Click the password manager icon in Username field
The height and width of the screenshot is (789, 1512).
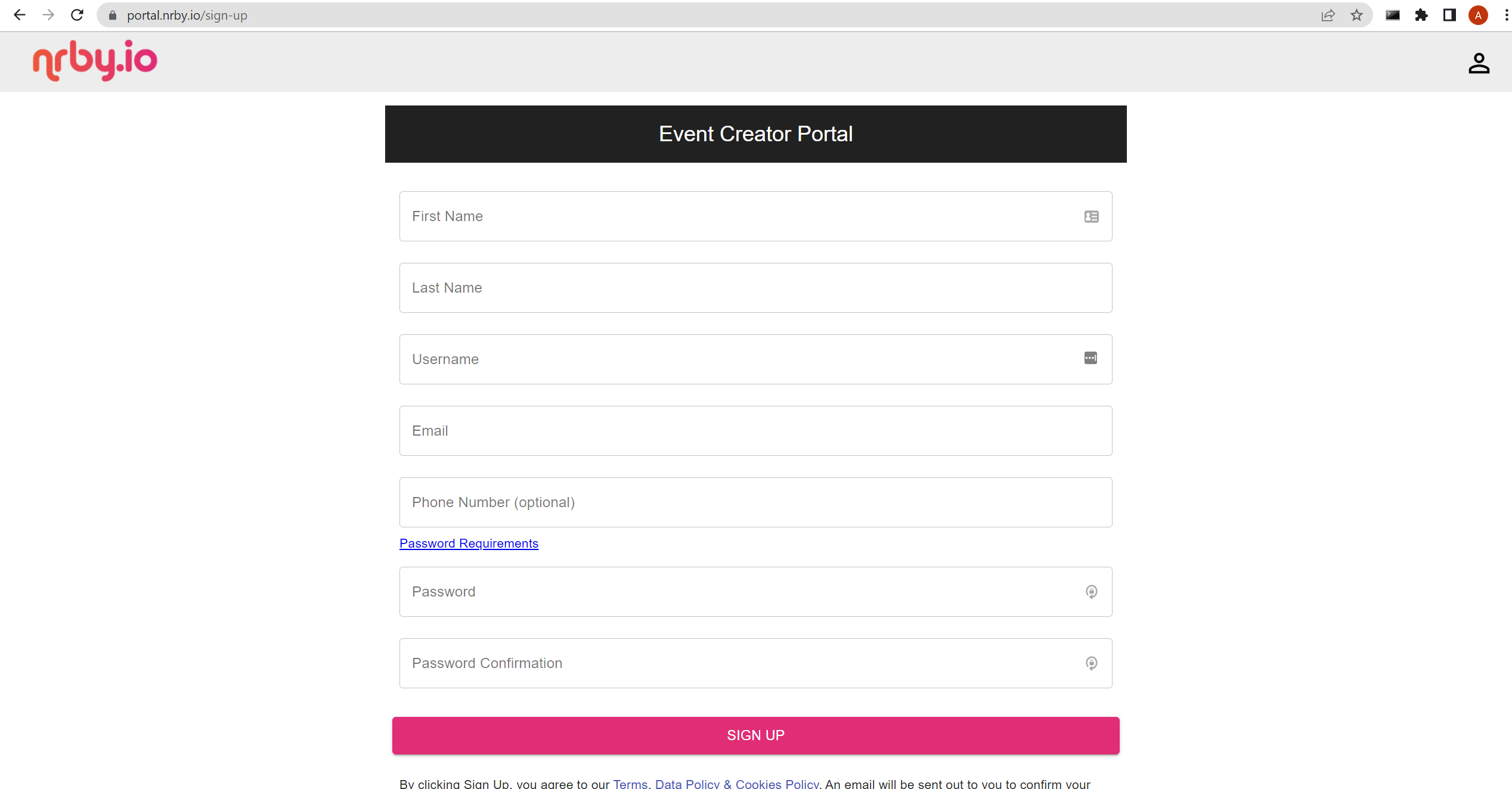(x=1090, y=358)
